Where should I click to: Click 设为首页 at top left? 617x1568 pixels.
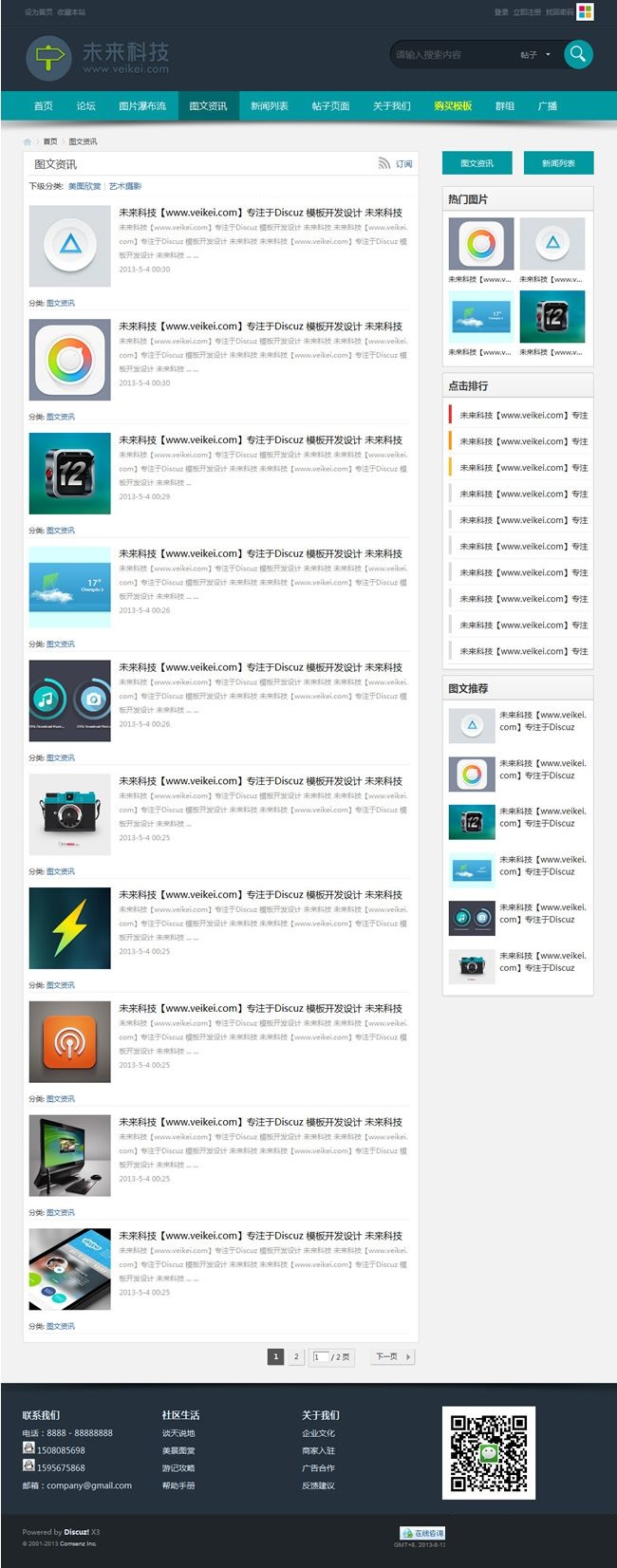coord(38,12)
